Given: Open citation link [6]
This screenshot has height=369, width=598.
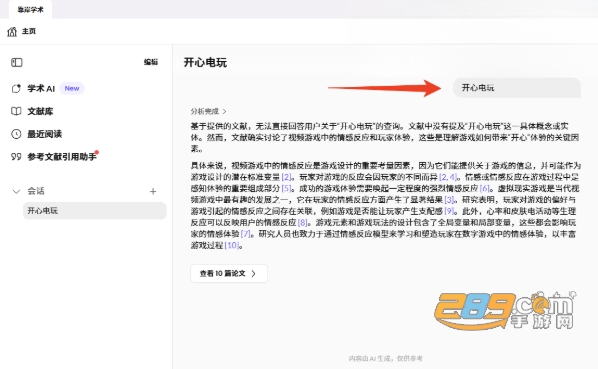Looking at the screenshot, I should pos(484,188).
